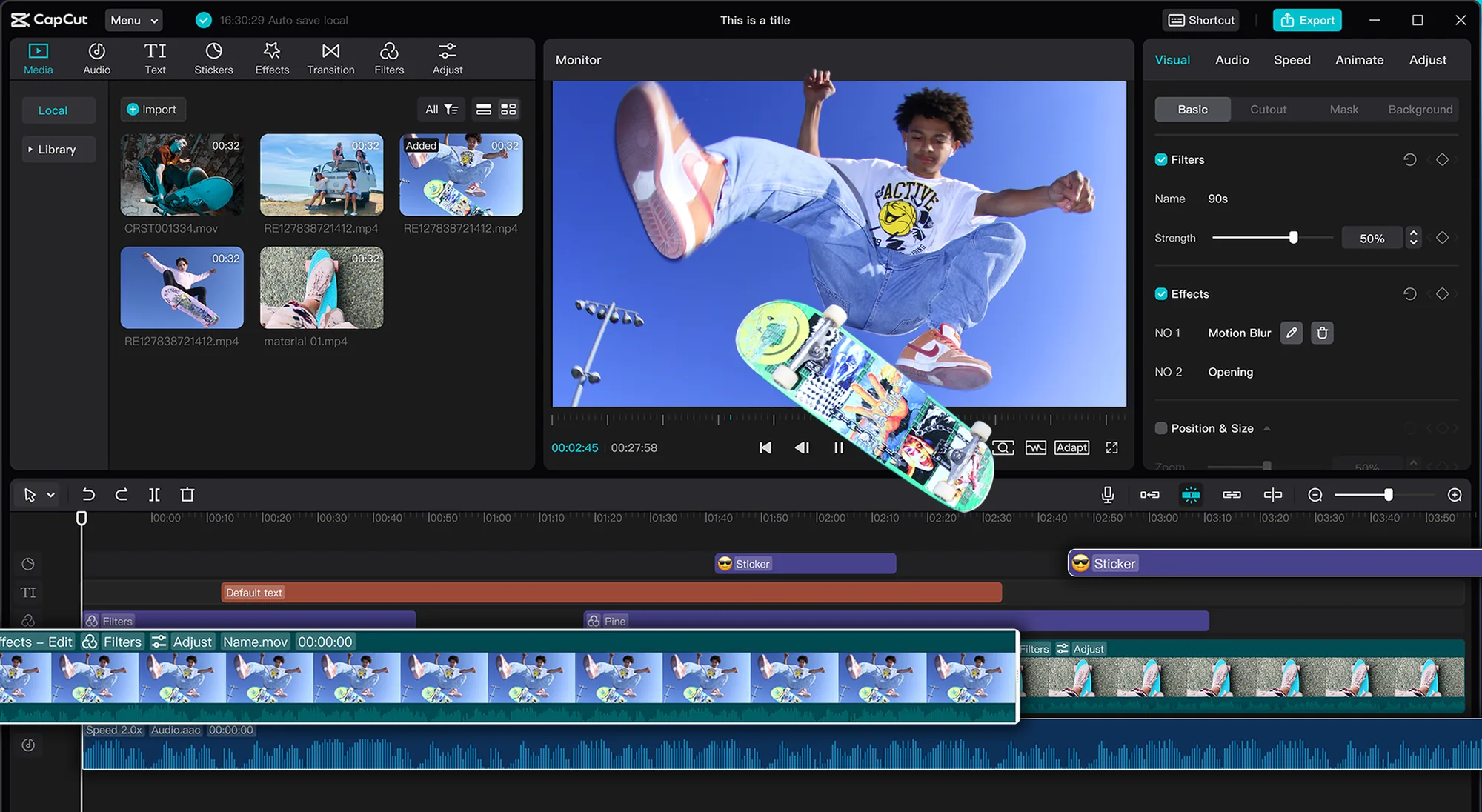
Task: Click the Import button
Action: (x=152, y=110)
